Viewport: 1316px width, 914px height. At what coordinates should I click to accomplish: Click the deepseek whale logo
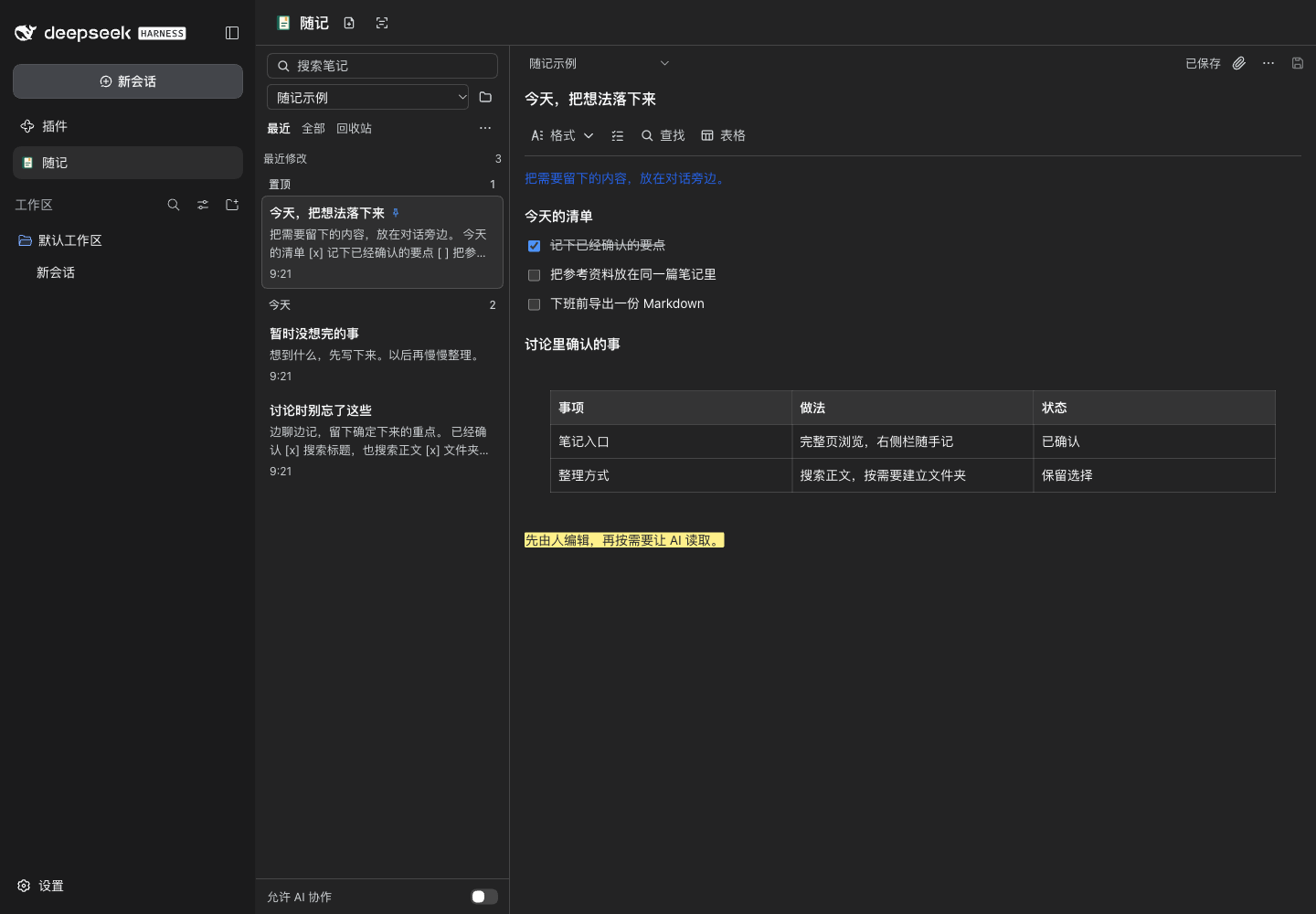pyautogui.click(x=26, y=33)
